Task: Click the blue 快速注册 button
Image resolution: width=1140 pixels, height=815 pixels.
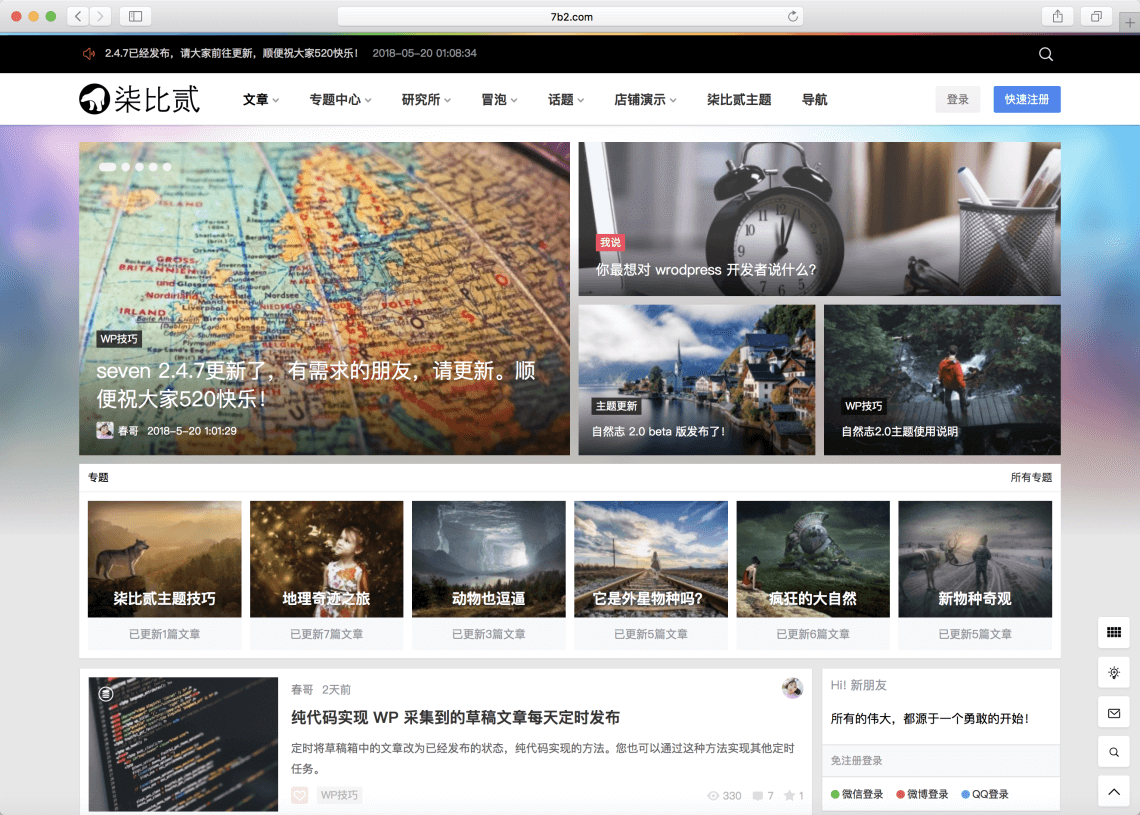Action: pyautogui.click(x=1027, y=99)
